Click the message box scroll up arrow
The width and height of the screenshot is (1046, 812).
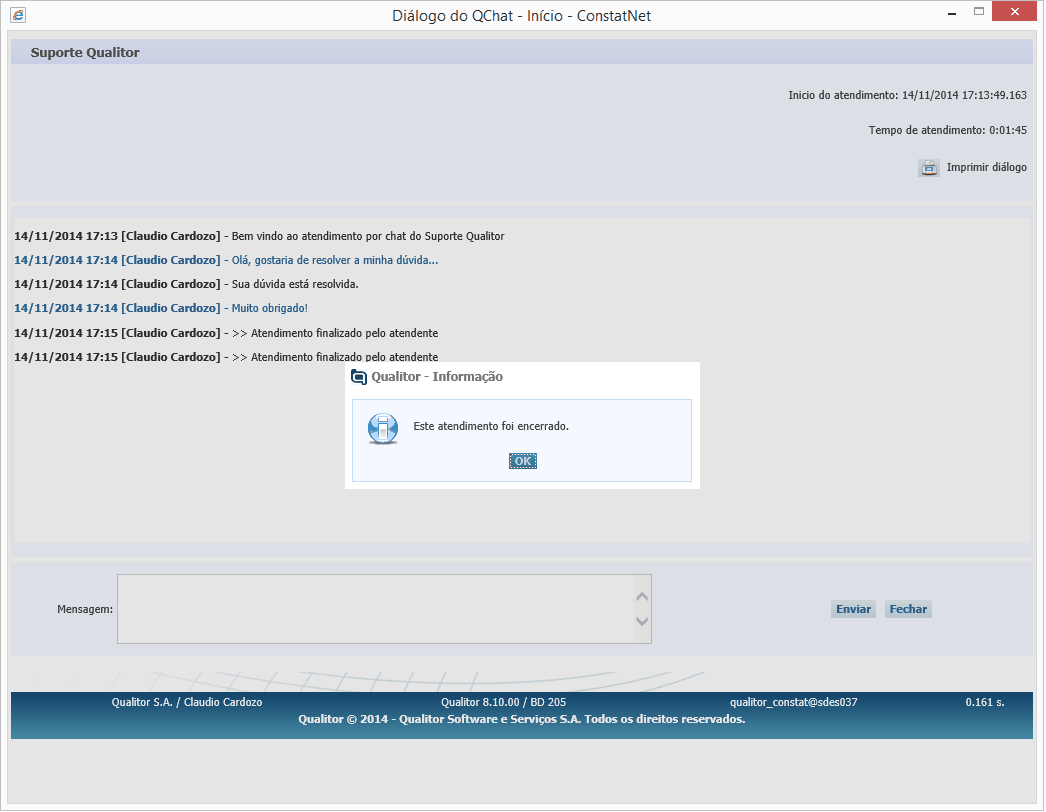click(x=642, y=597)
